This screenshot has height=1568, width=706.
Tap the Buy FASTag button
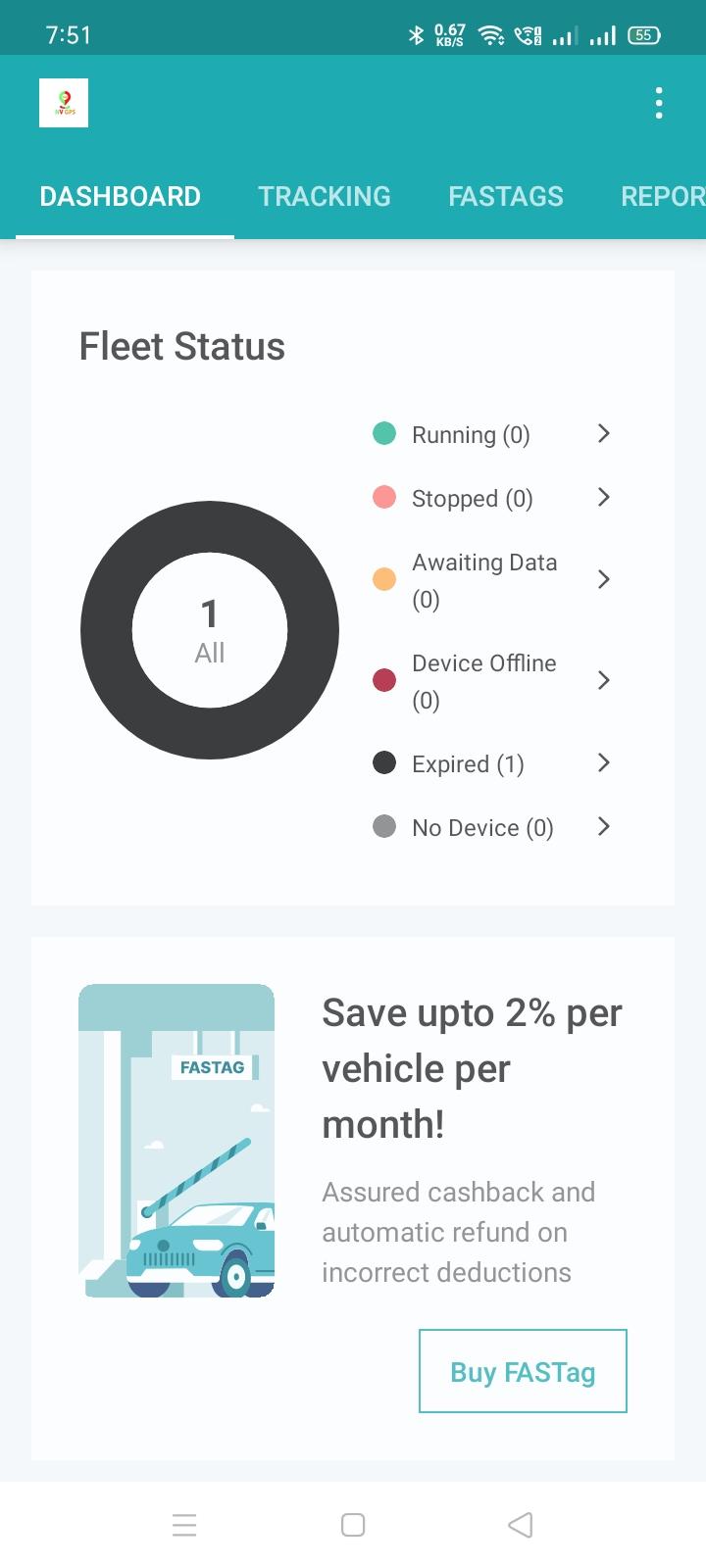523,1371
